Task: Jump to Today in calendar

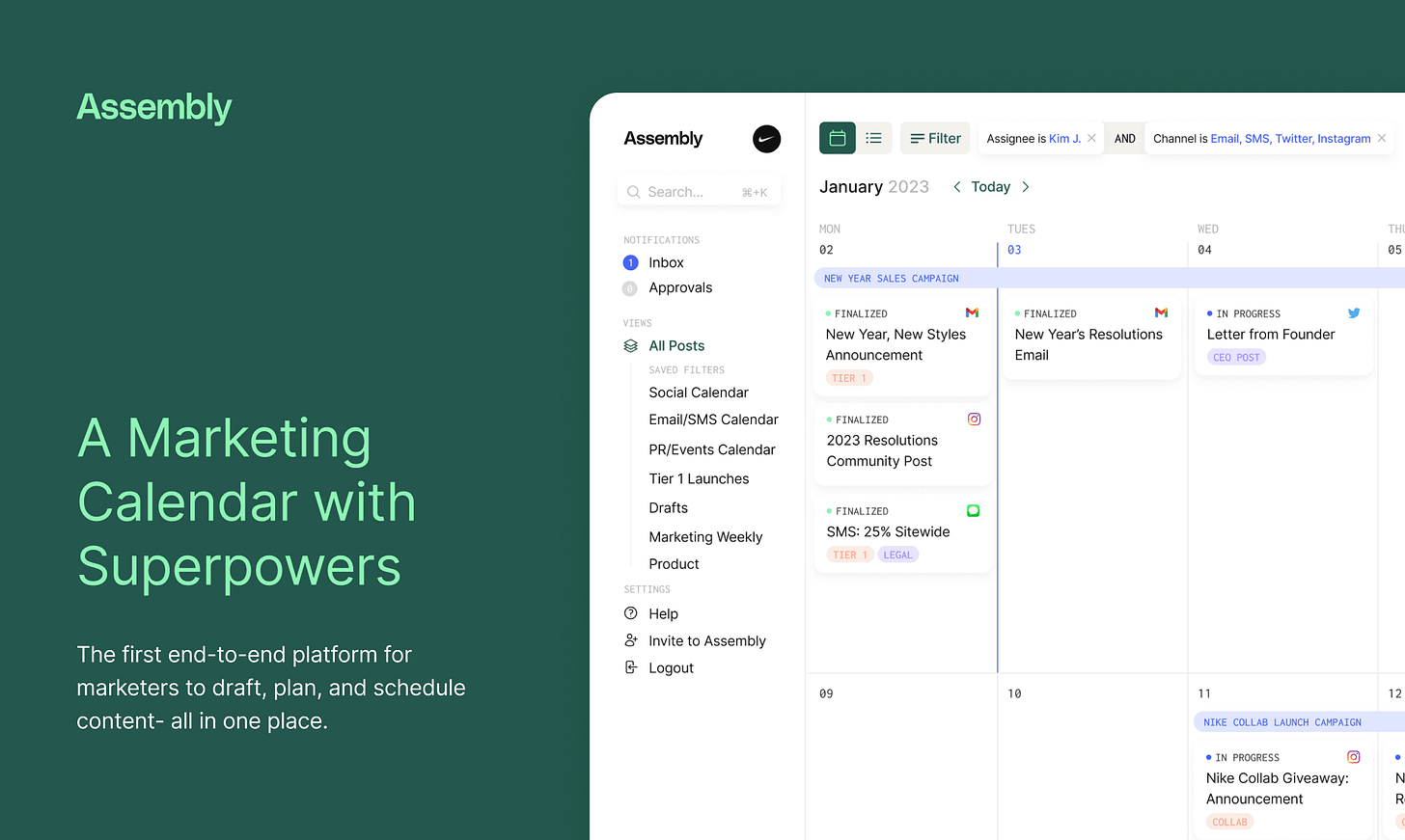Action: click(x=990, y=187)
